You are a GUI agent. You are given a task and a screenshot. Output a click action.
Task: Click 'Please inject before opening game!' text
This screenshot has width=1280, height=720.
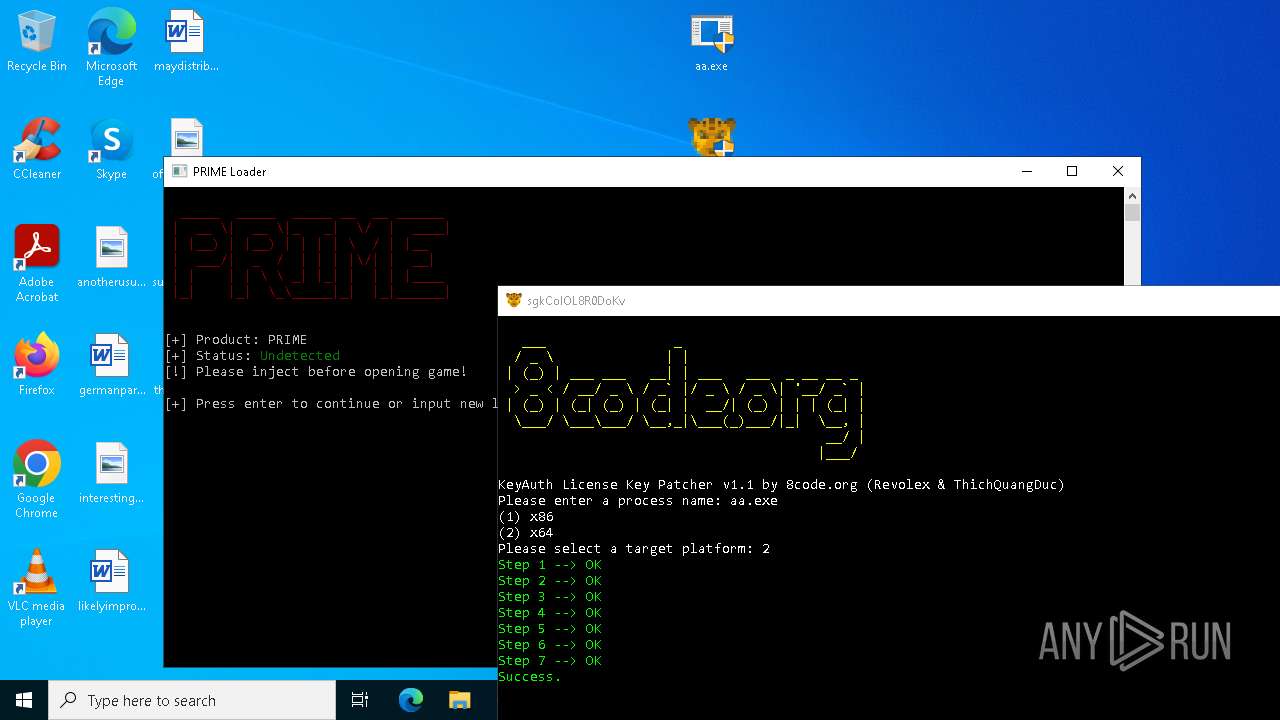[x=331, y=371]
